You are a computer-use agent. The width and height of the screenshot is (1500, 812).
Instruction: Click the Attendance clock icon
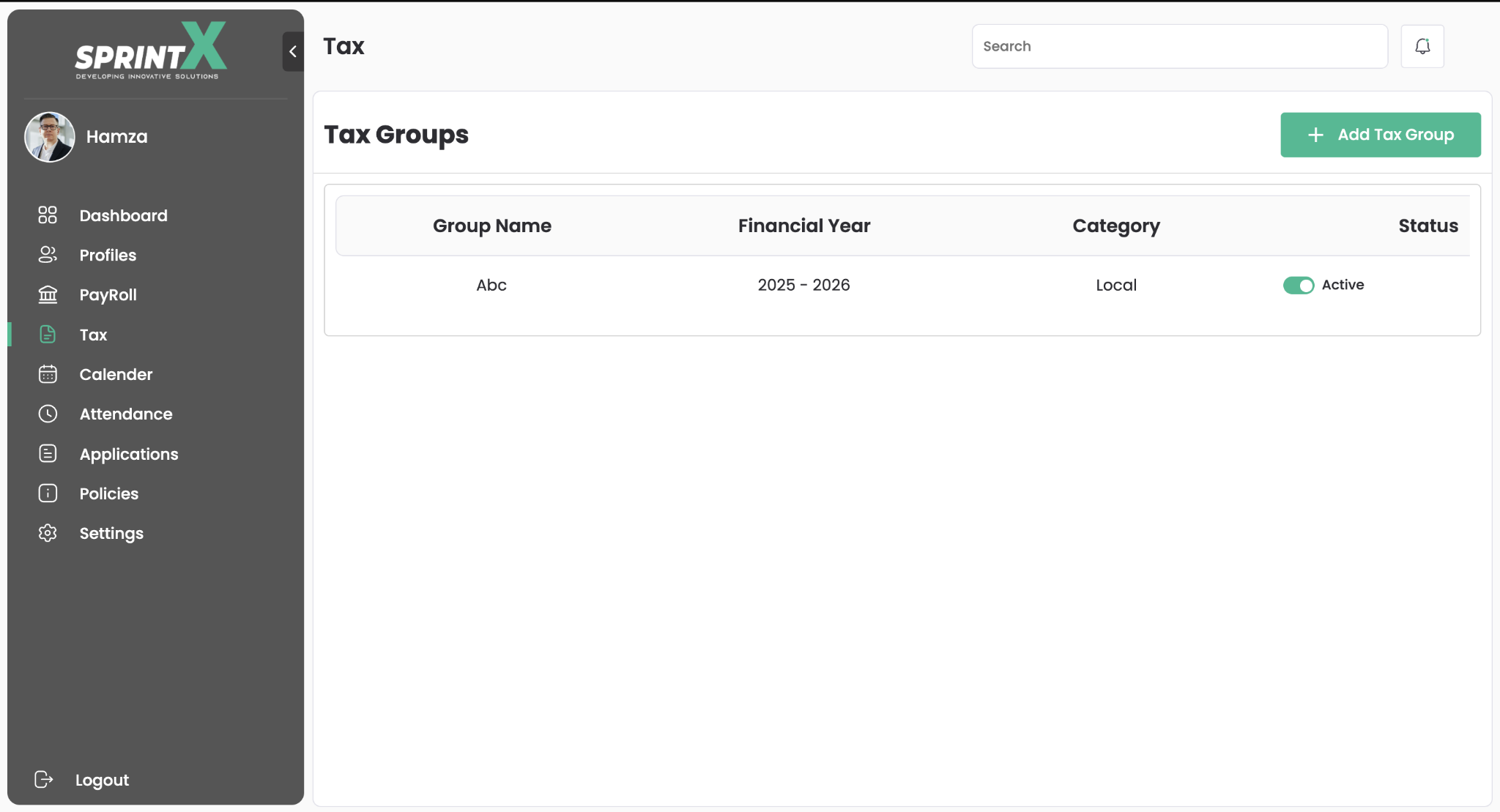(48, 414)
